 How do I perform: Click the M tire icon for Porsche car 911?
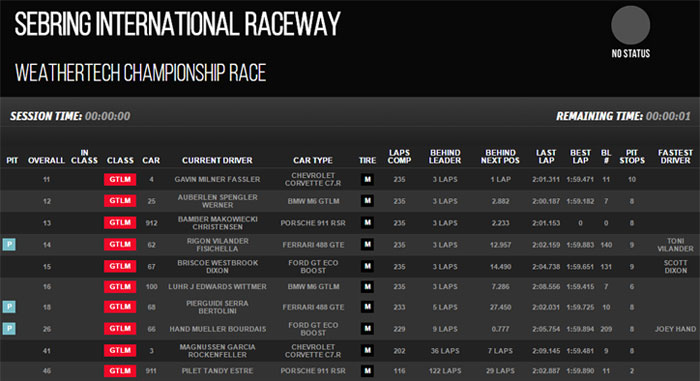(367, 370)
